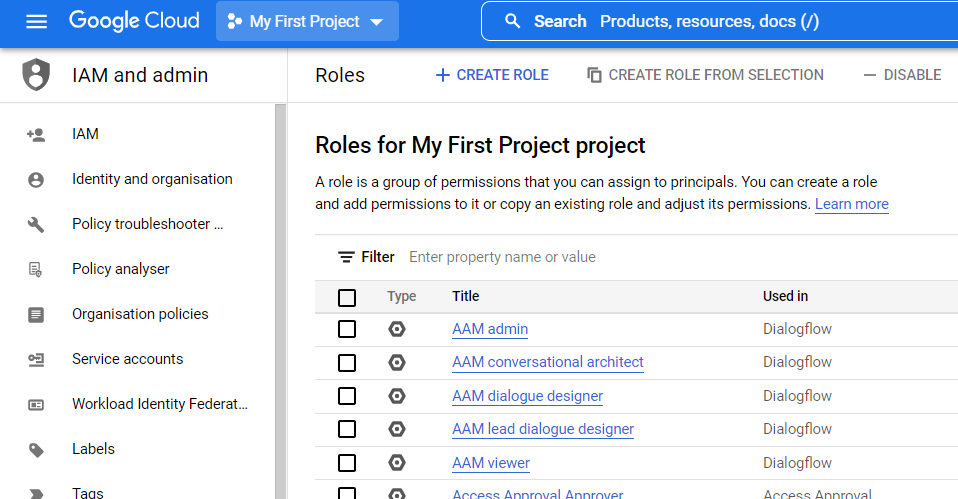
Task: Click the IAM add-person icon in sidebar
Action: pyautogui.click(x=36, y=134)
